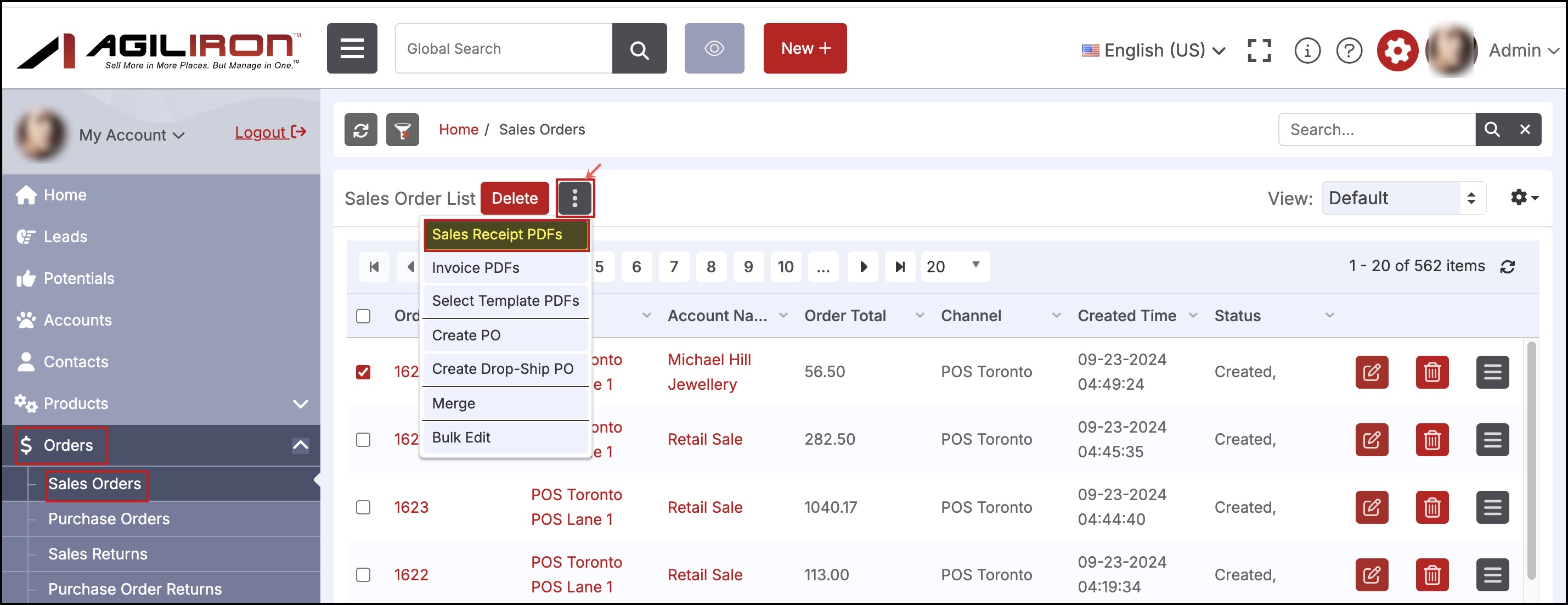1568x605 pixels.
Task: Open the Admin user dropdown
Action: (x=1524, y=51)
